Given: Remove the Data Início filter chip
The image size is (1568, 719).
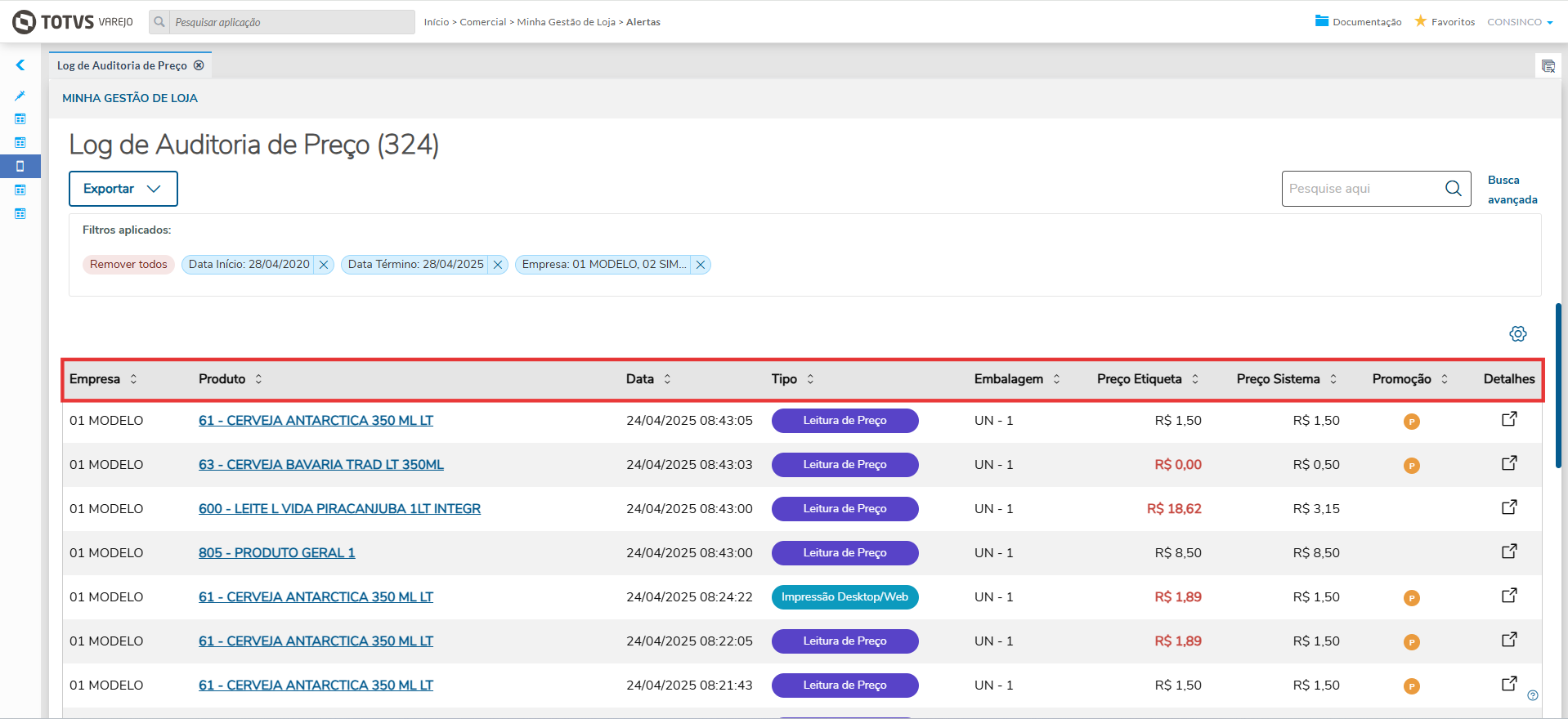Looking at the screenshot, I should [x=324, y=265].
